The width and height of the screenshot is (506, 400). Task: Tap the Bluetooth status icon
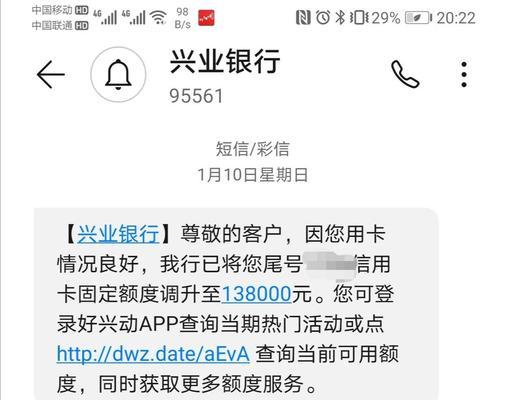click(x=340, y=17)
